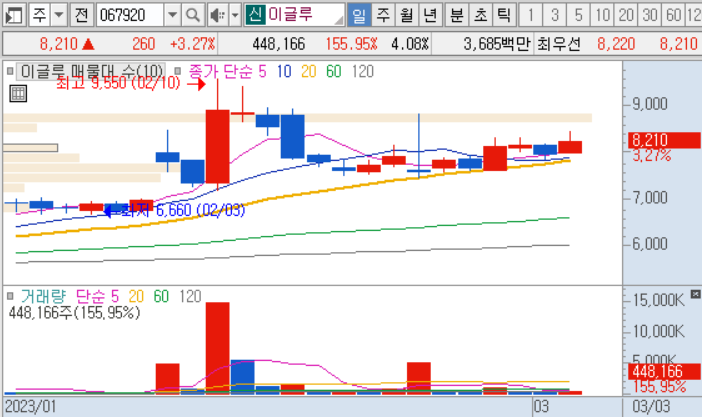
Task: Click the magnifier stock search icon
Action: (193, 15)
